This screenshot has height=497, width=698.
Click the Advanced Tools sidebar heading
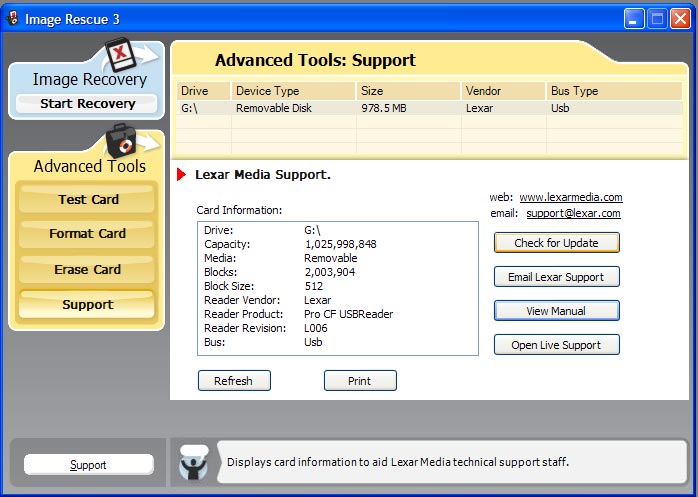click(89, 166)
